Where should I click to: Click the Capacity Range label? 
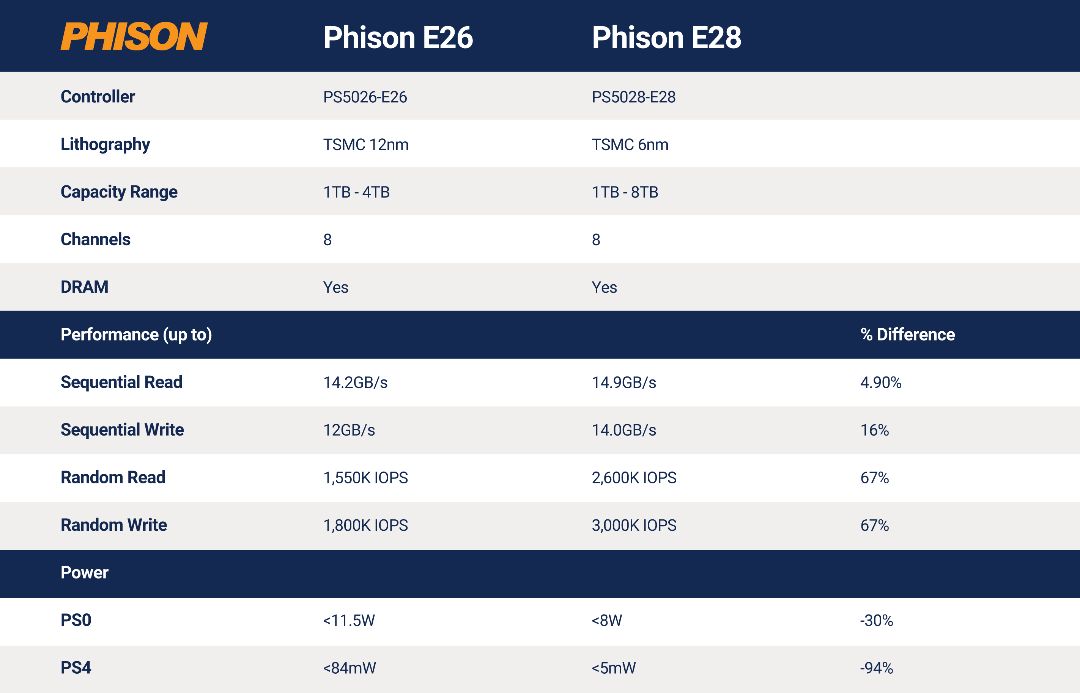pyautogui.click(x=119, y=192)
